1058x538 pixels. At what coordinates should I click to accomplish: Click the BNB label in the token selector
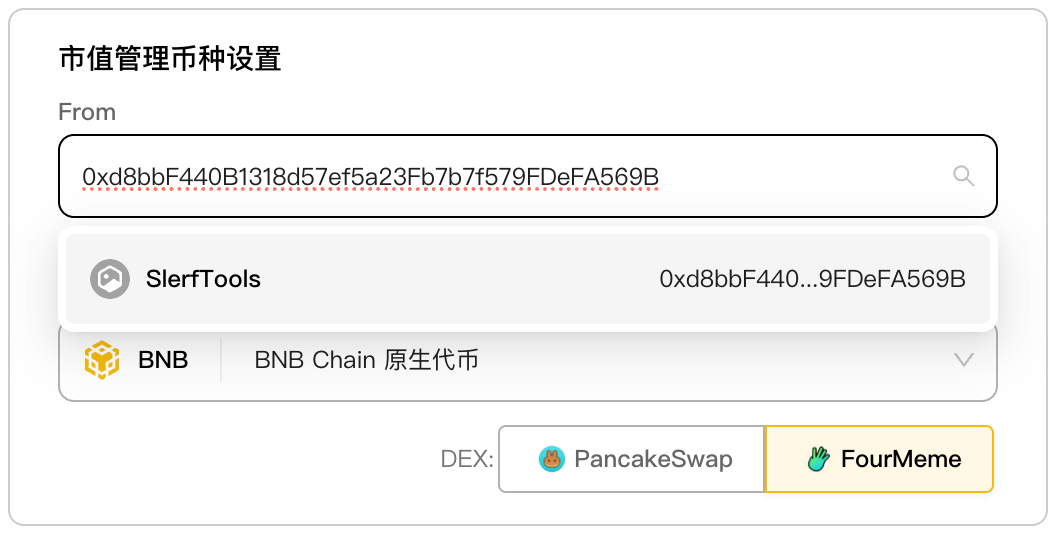tap(163, 360)
